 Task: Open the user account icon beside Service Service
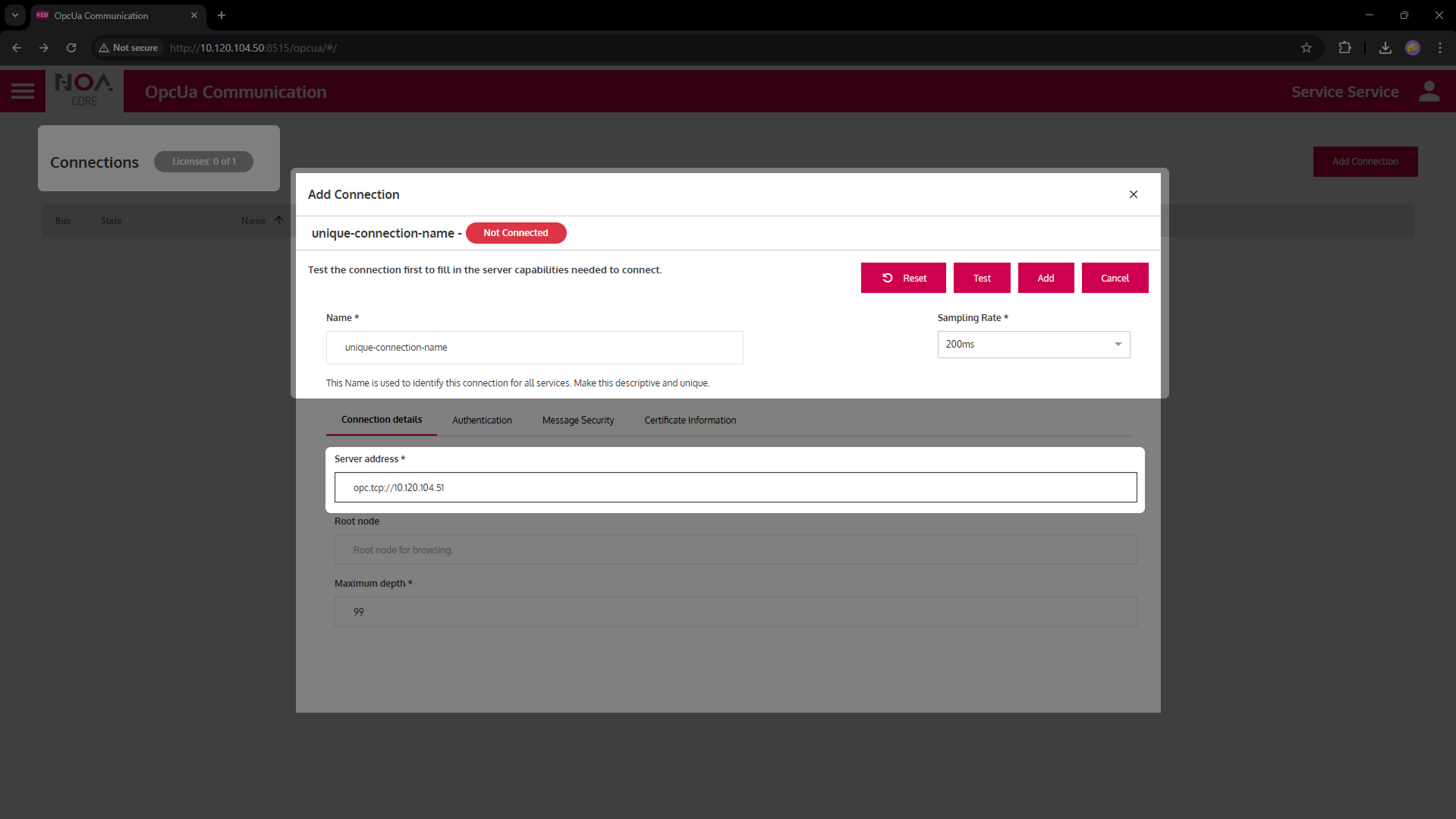[x=1429, y=91]
